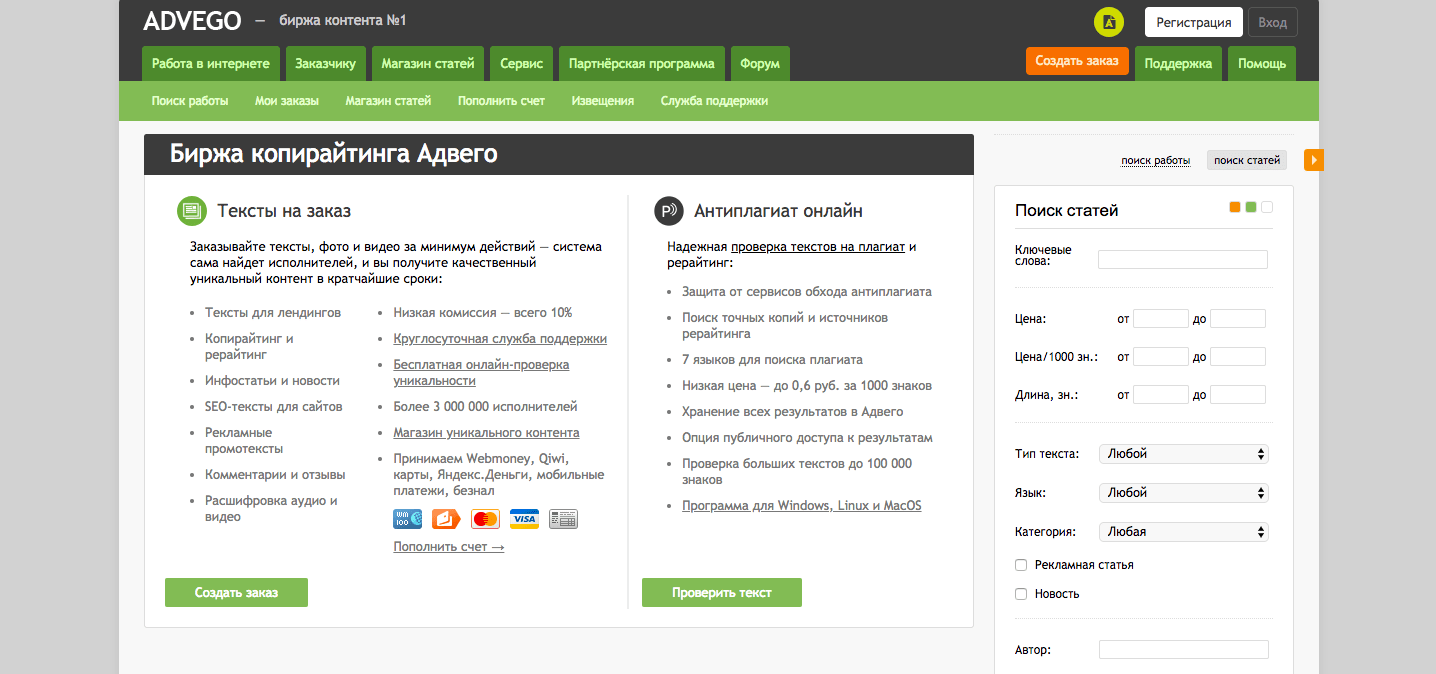Select the orange square view swatch
This screenshot has width=1436, height=674.
coord(1235,207)
